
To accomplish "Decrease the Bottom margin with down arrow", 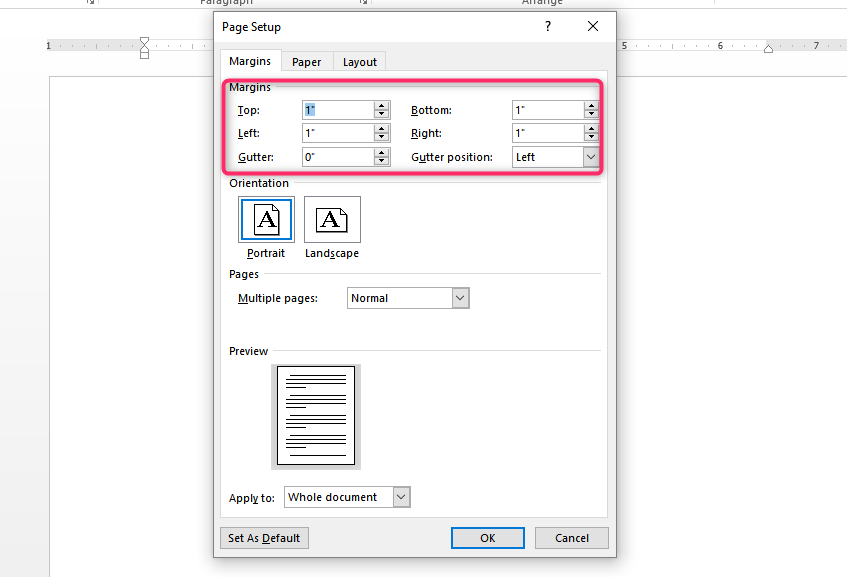I will click(591, 114).
